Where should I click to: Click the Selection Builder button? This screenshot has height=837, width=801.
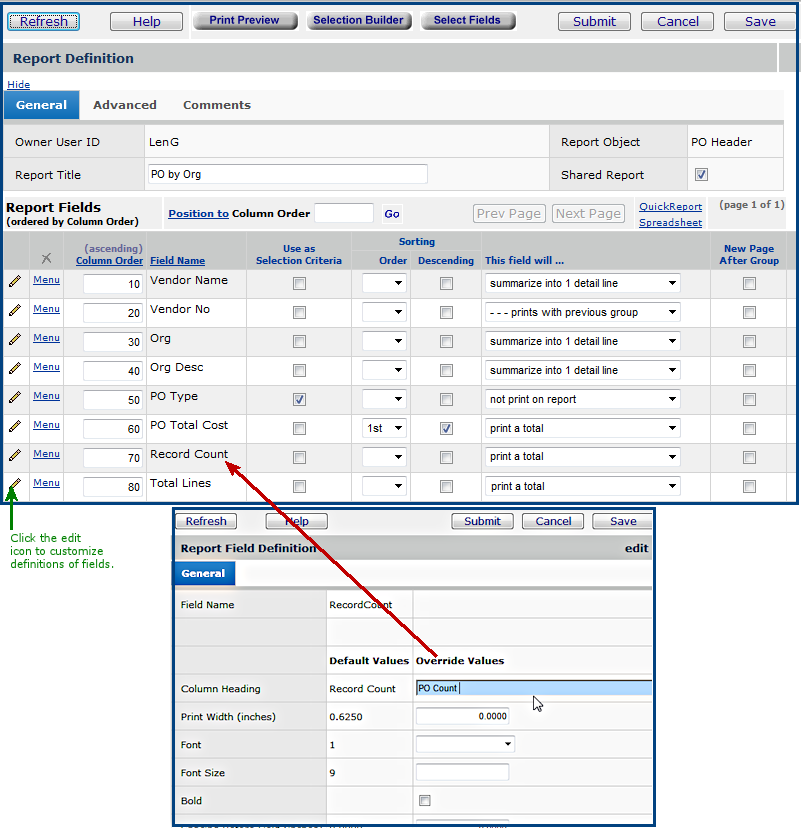click(358, 20)
